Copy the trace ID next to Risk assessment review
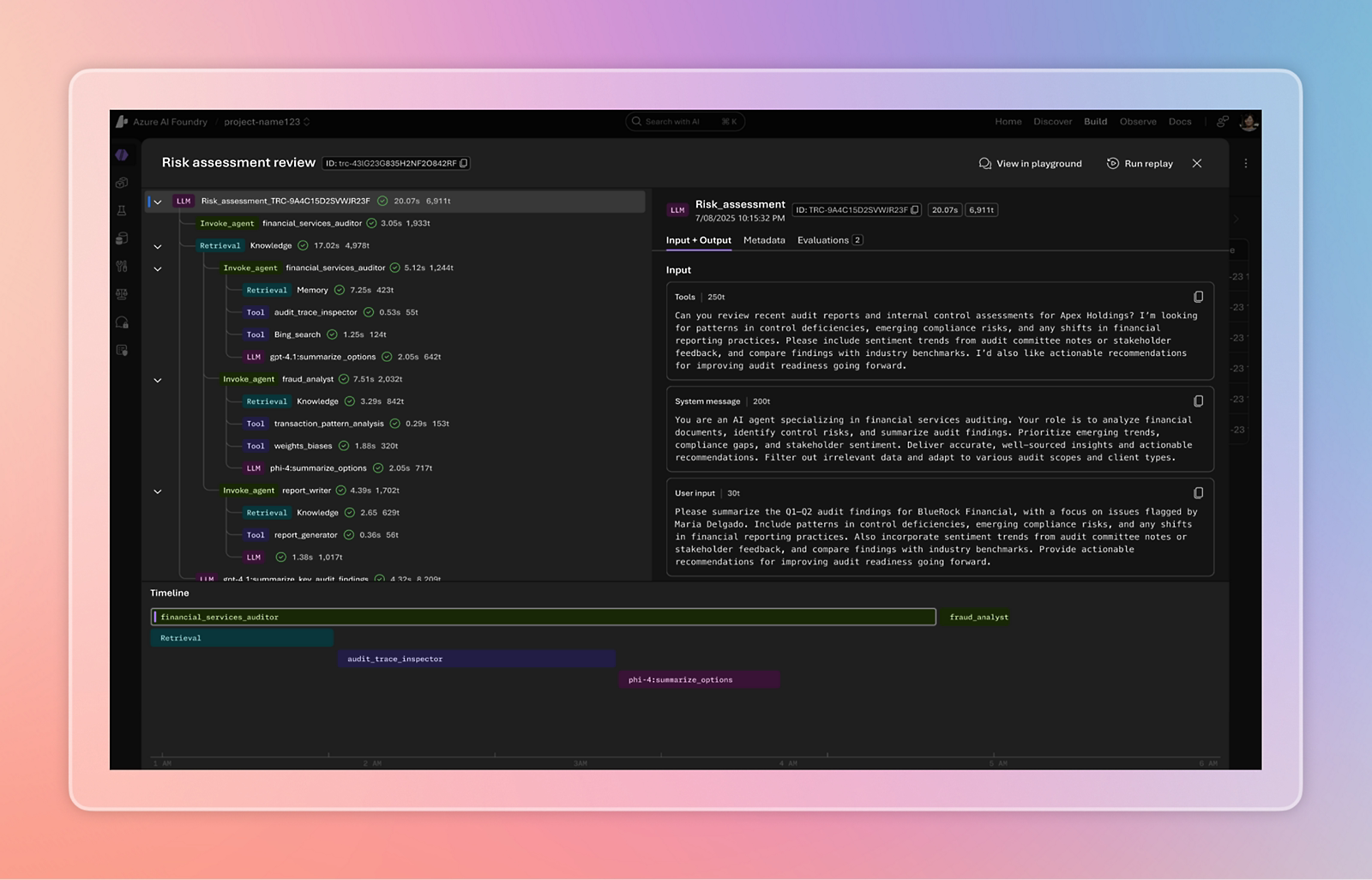Screen dimensions: 1372x880 (464, 163)
